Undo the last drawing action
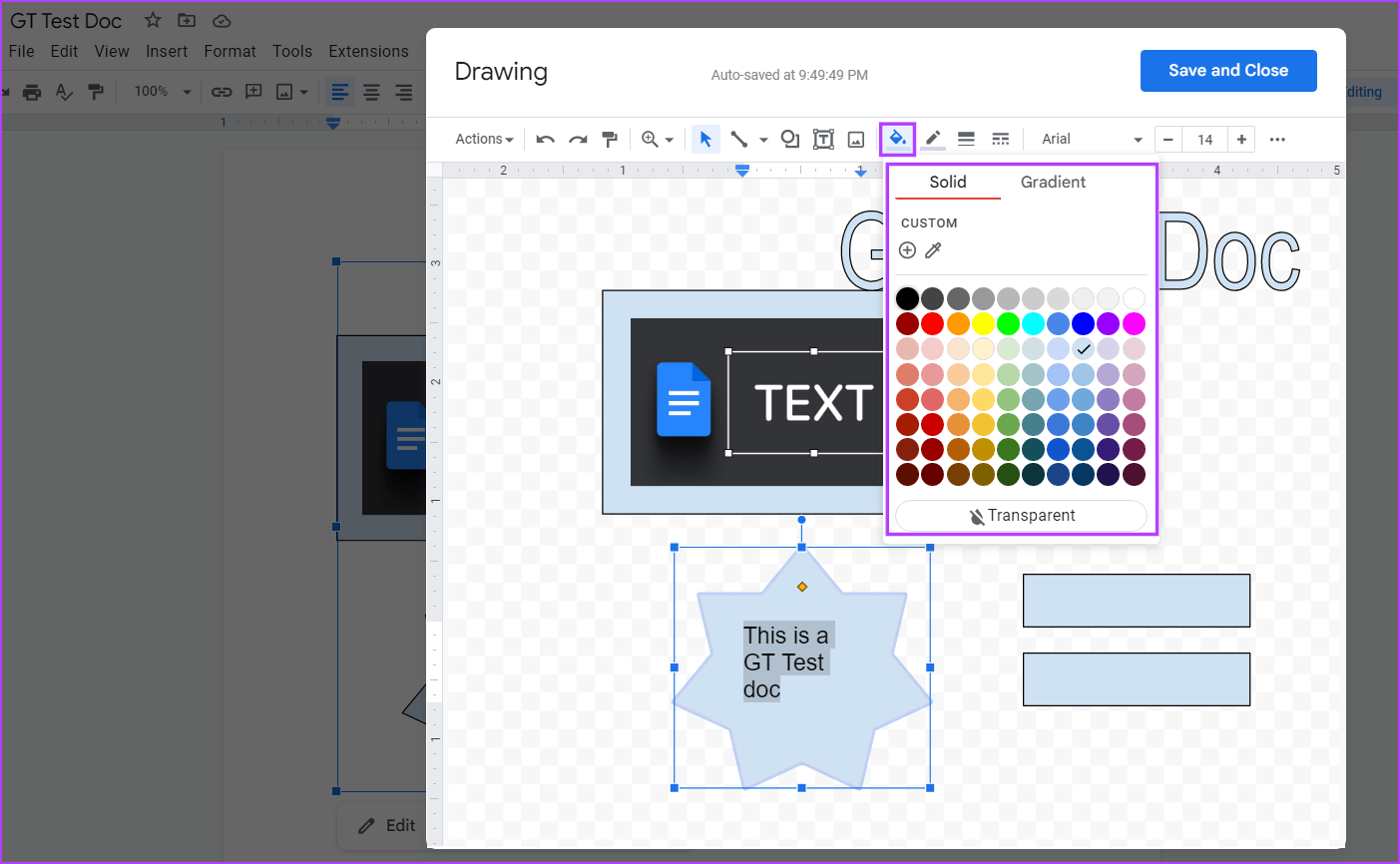 545,139
